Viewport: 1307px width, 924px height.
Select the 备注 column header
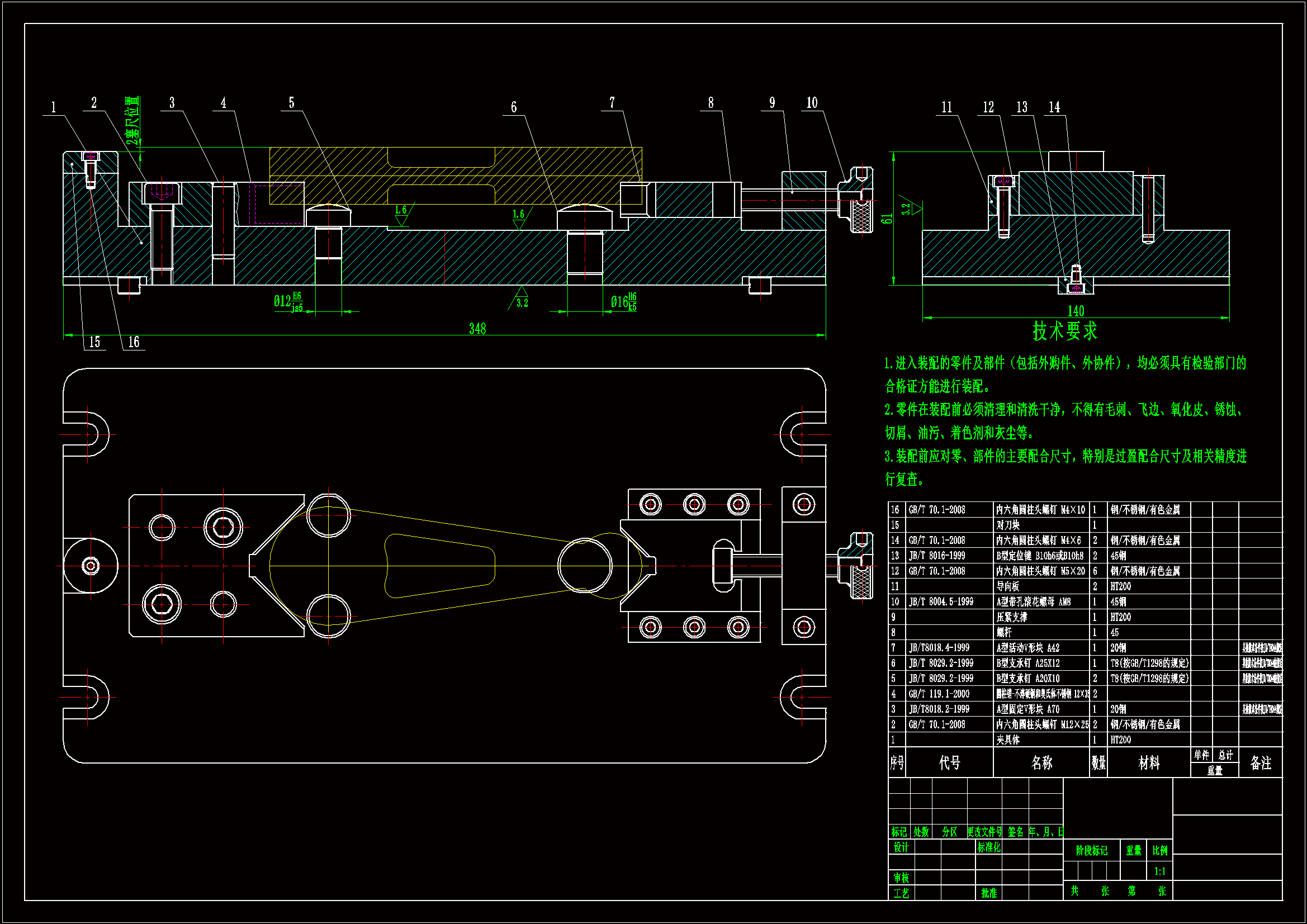[x=1260, y=763]
